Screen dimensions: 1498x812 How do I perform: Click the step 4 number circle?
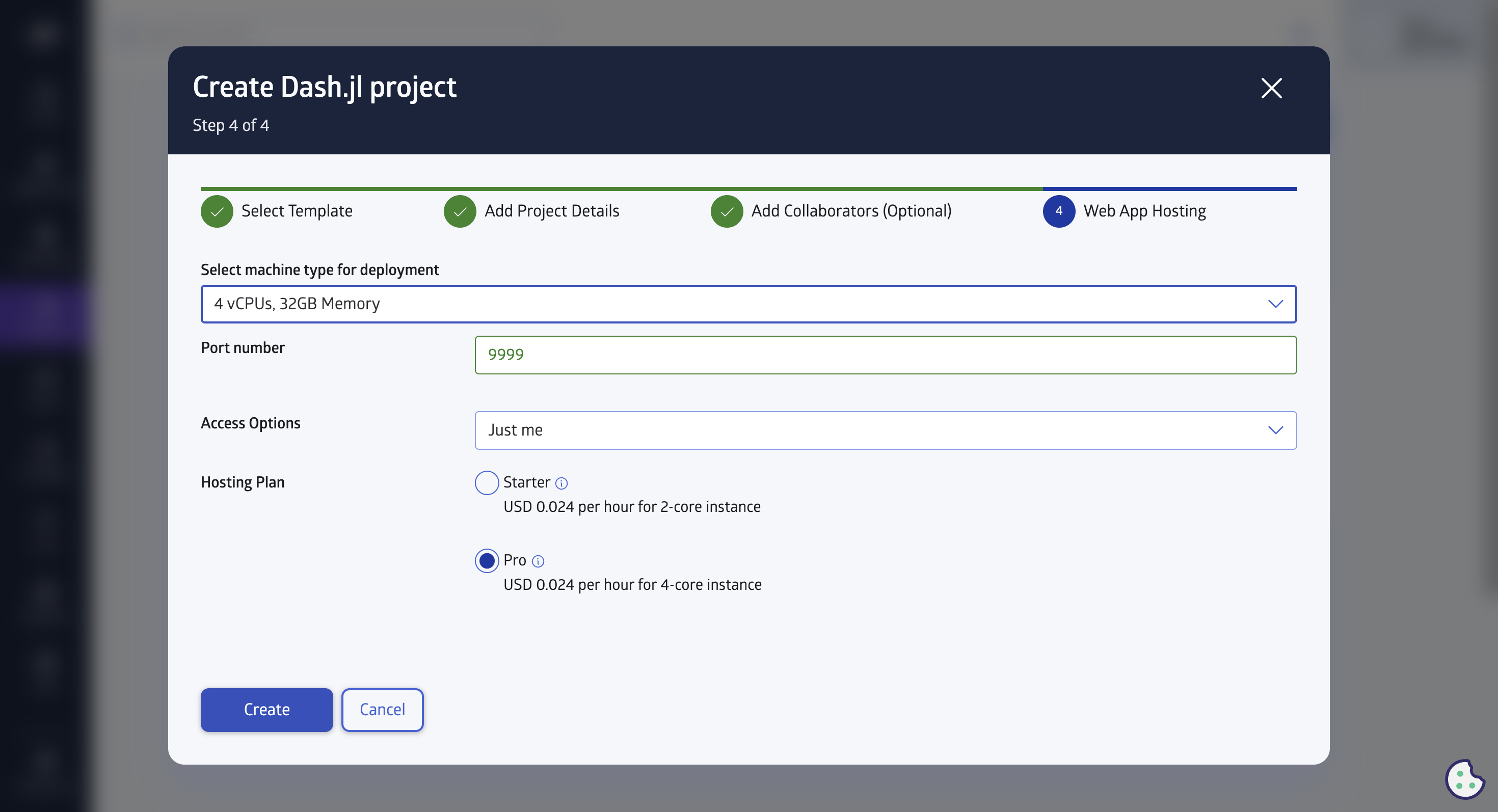(1058, 211)
